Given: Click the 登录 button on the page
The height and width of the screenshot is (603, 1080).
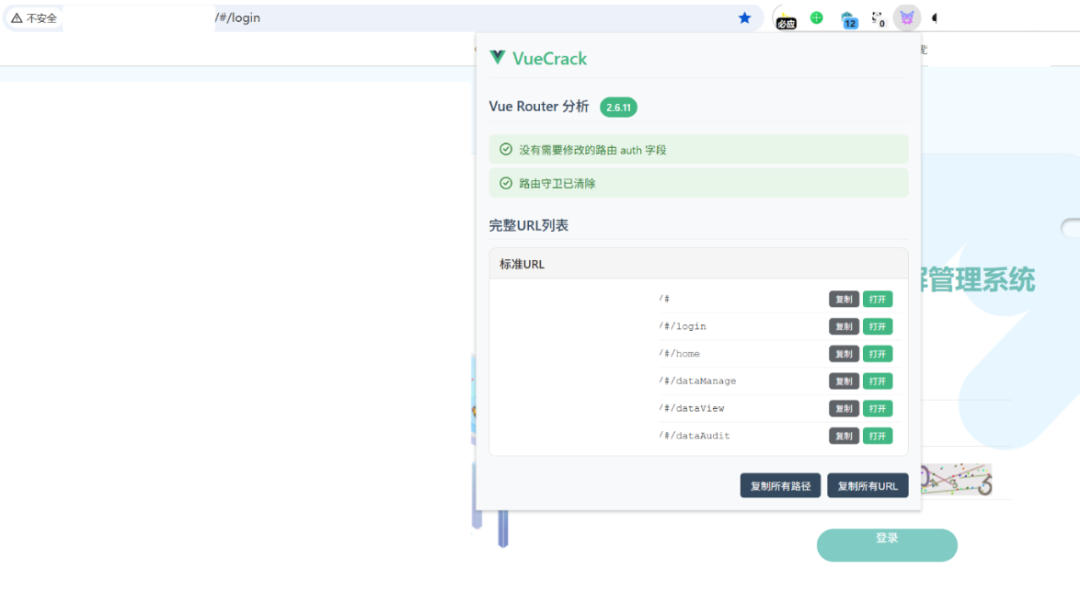Looking at the screenshot, I should (x=886, y=545).
